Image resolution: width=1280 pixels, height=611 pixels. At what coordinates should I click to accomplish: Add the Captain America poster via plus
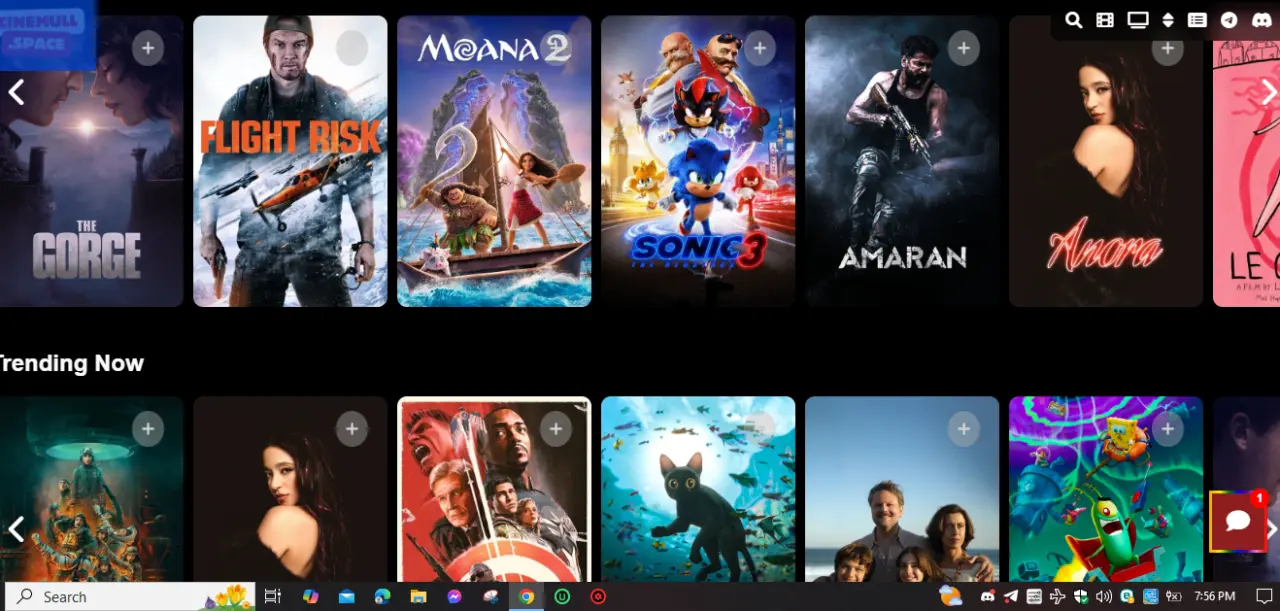coord(556,429)
